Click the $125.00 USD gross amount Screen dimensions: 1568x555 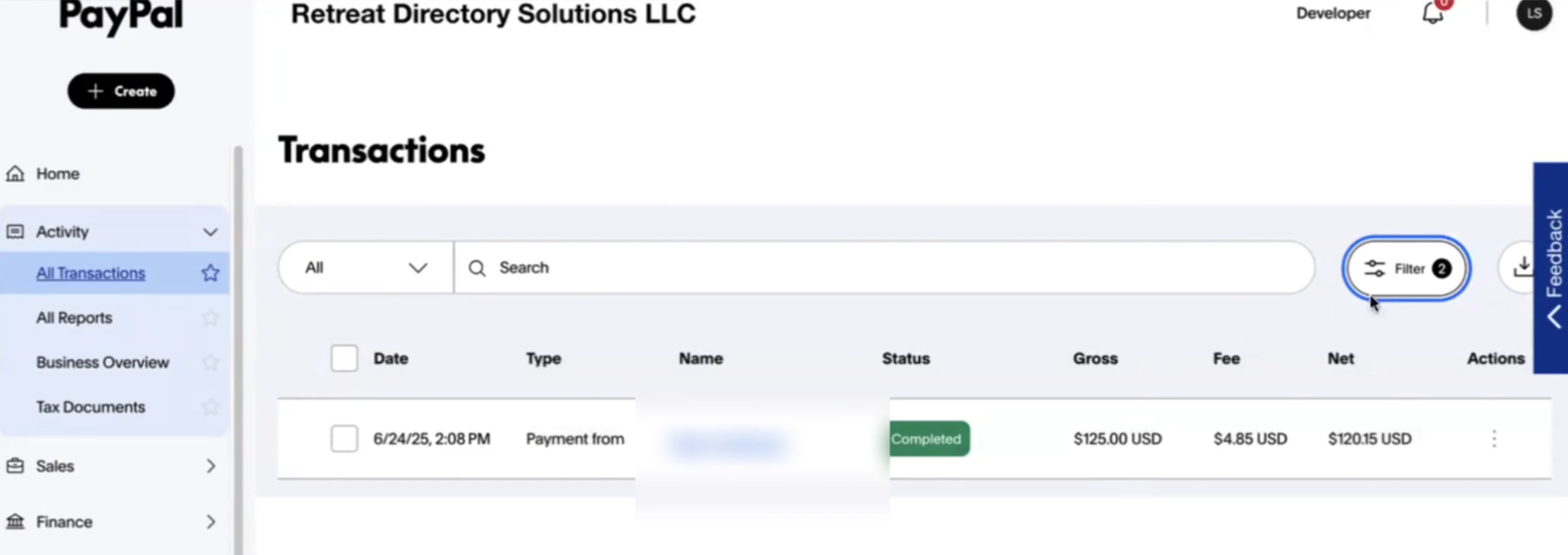[x=1117, y=438]
